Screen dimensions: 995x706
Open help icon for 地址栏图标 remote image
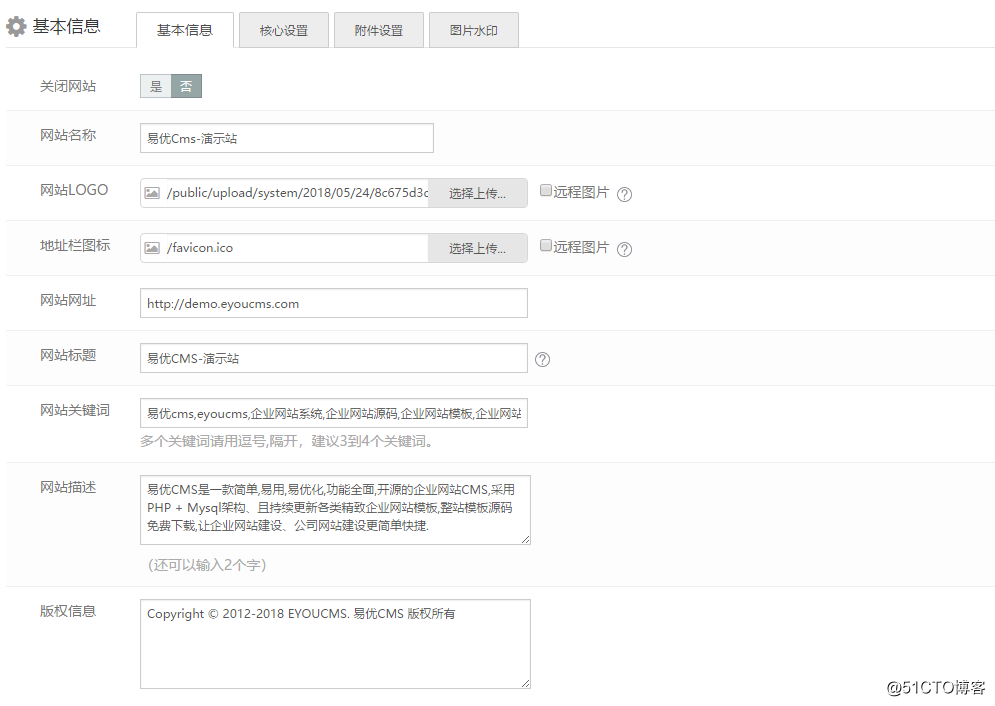[624, 249]
